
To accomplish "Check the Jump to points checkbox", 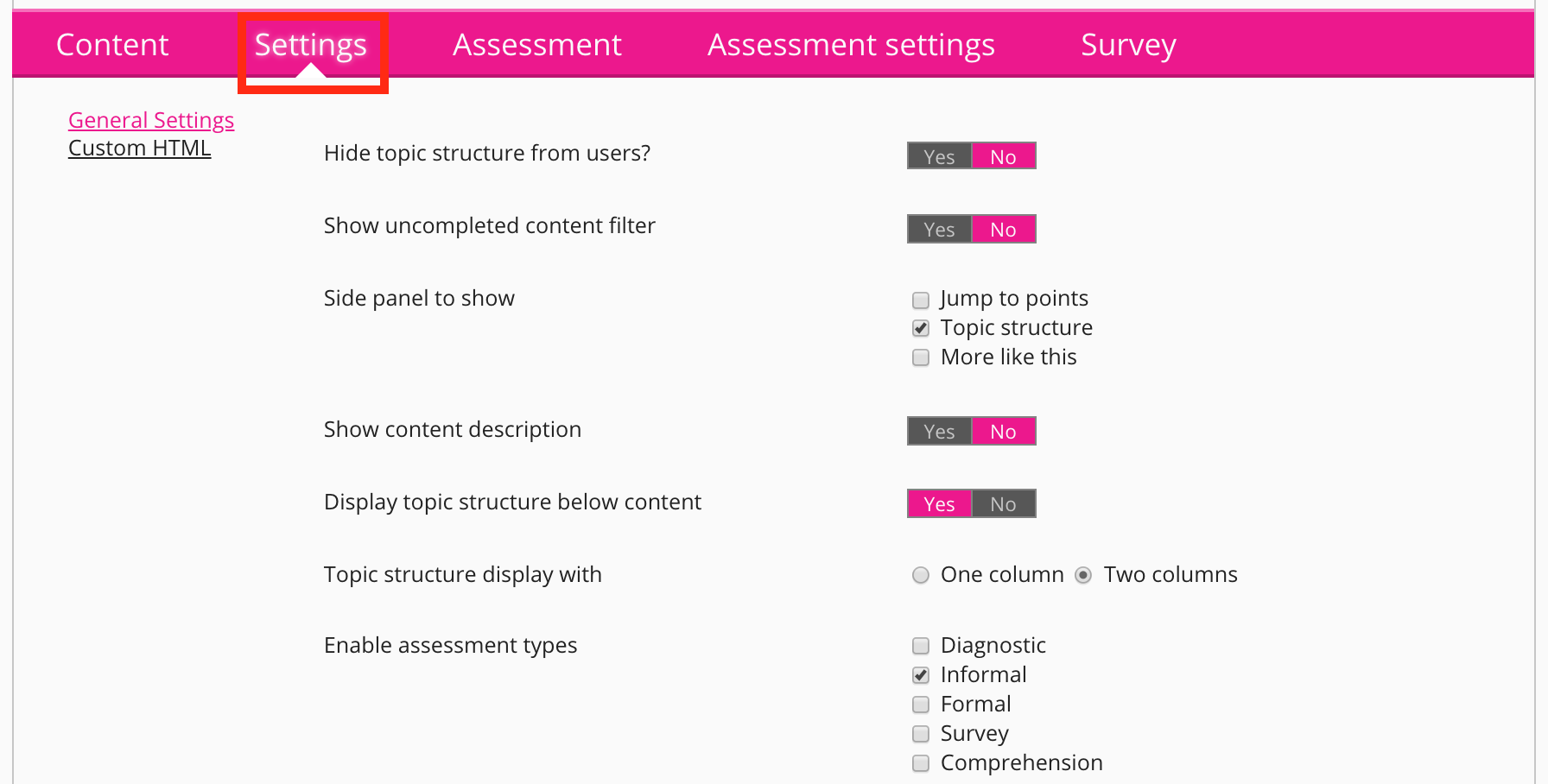I will tap(921, 300).
